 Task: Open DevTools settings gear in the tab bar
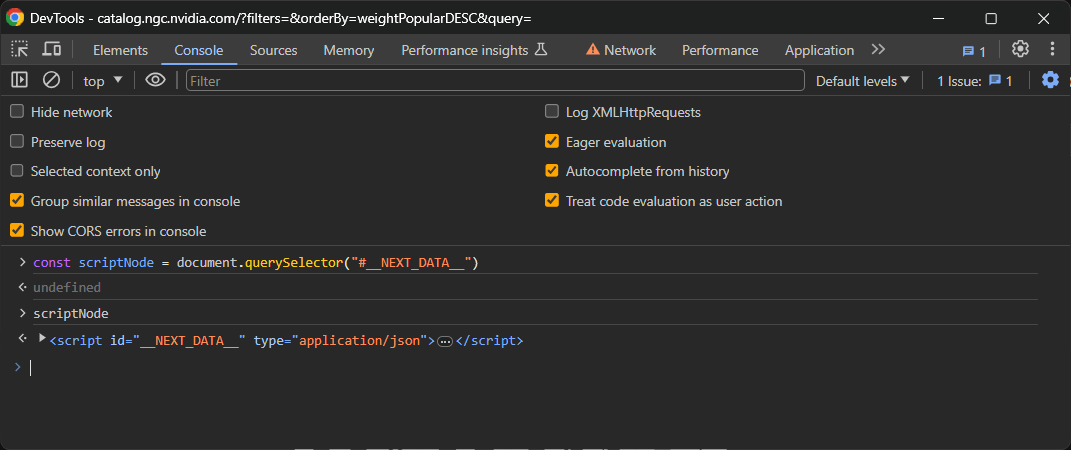tap(1020, 49)
